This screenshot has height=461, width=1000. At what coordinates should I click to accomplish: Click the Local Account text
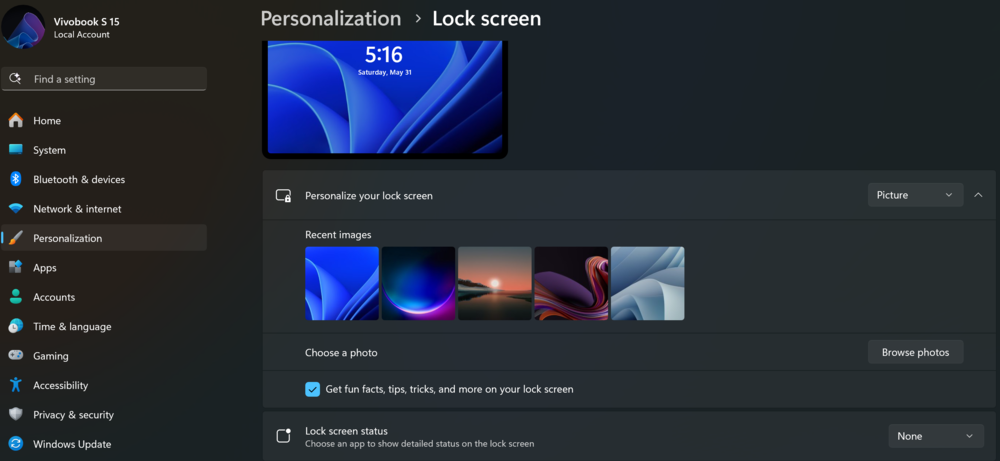tap(82, 34)
